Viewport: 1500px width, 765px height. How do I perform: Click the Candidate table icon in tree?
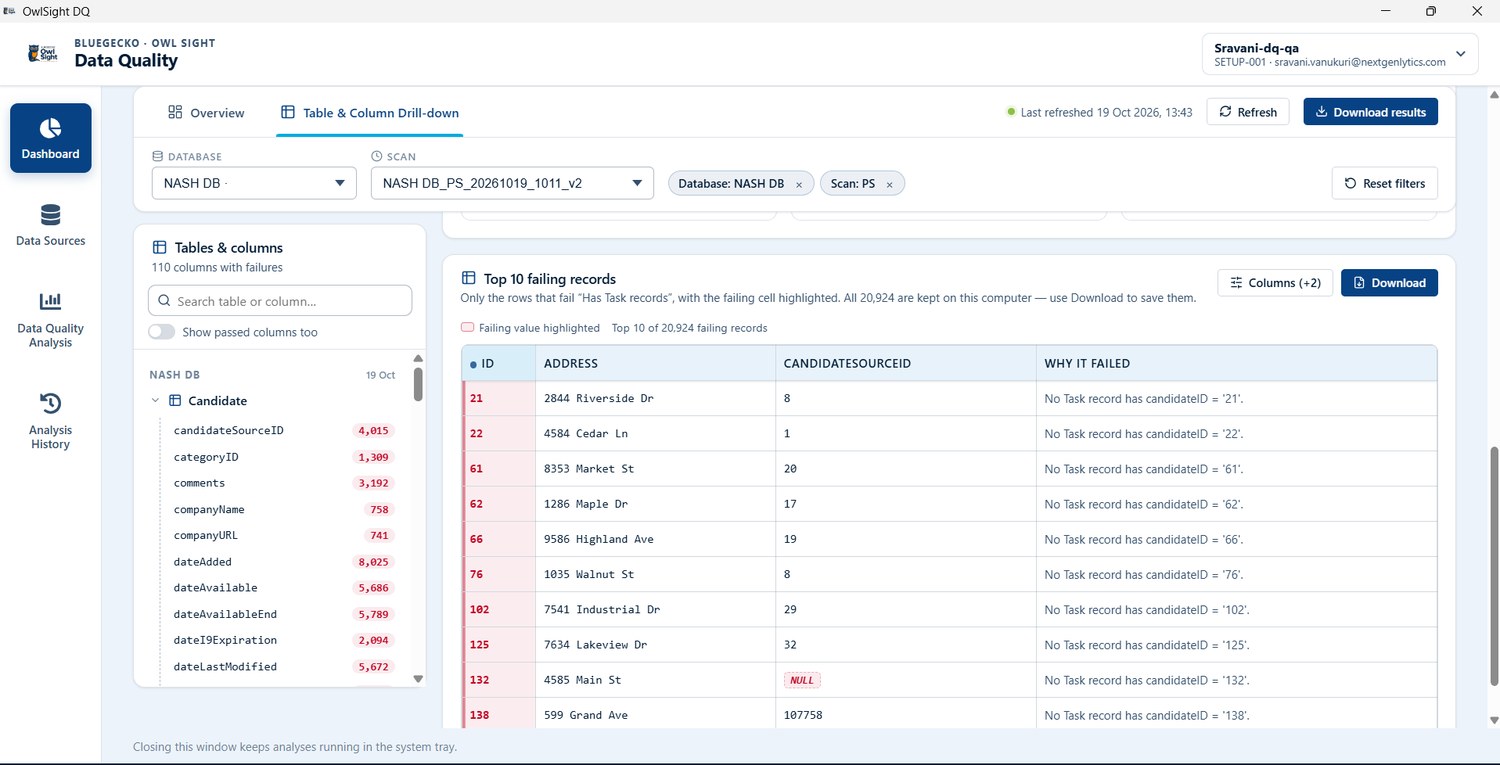click(x=175, y=401)
